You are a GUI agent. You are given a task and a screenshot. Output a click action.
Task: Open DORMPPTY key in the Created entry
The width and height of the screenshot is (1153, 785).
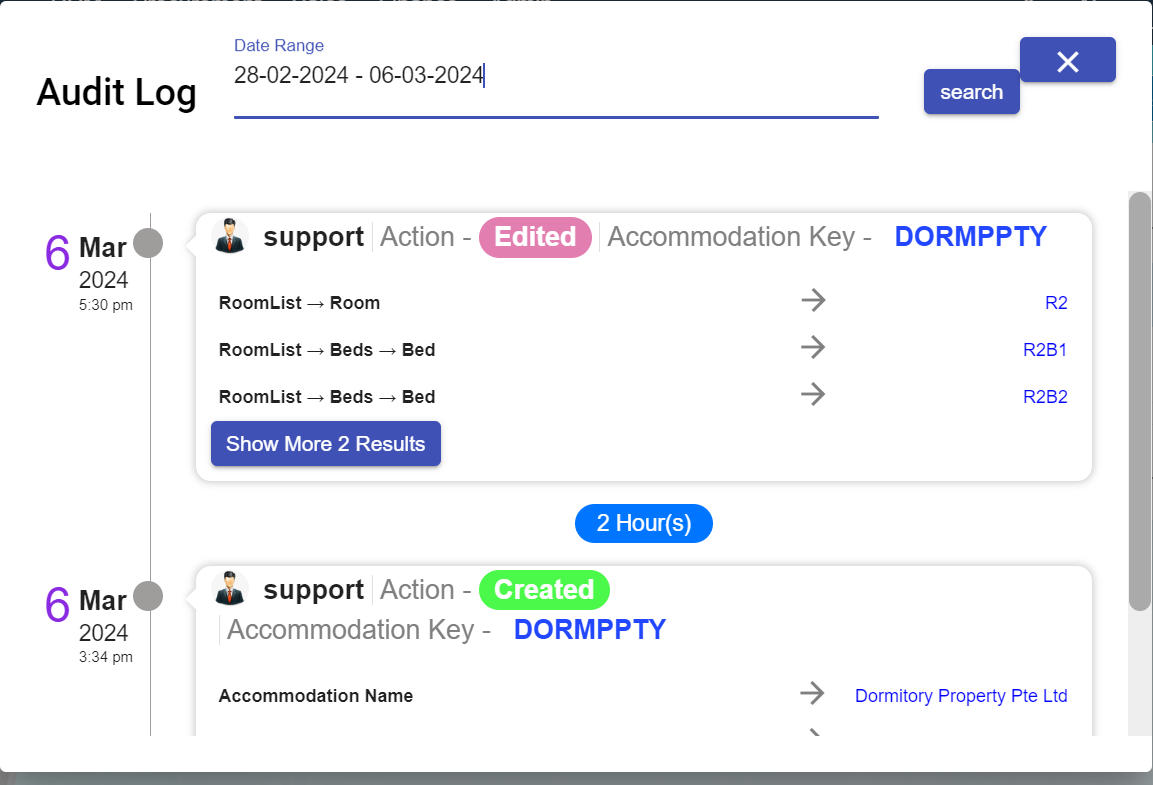pyautogui.click(x=589, y=630)
